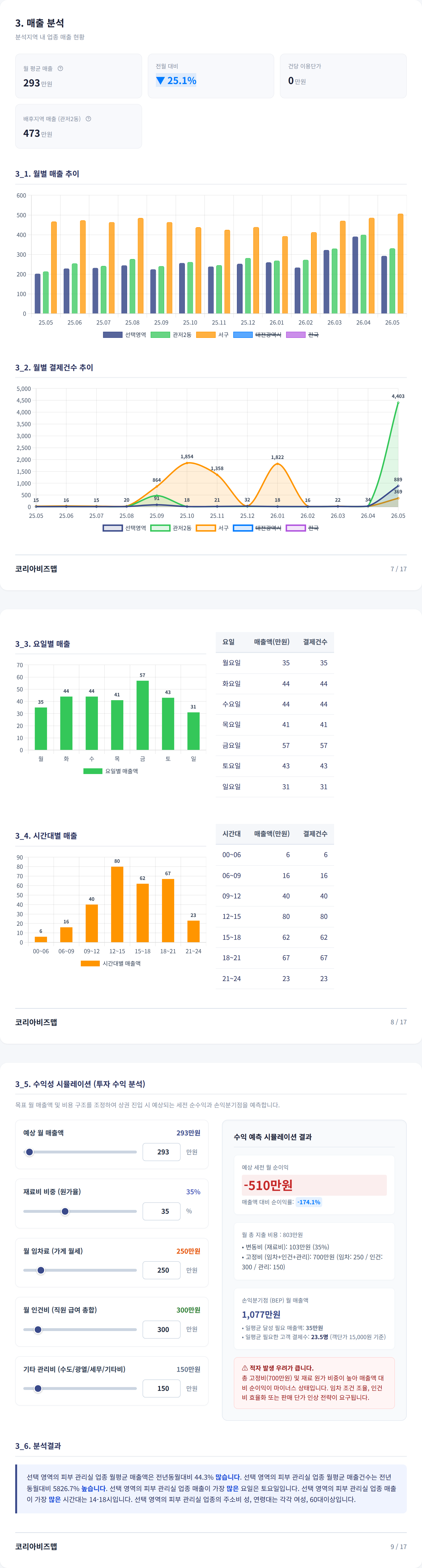Viewport: 422px width, 1568px height.
Task: Click the 금요일 row label
Action: pos(231,745)
